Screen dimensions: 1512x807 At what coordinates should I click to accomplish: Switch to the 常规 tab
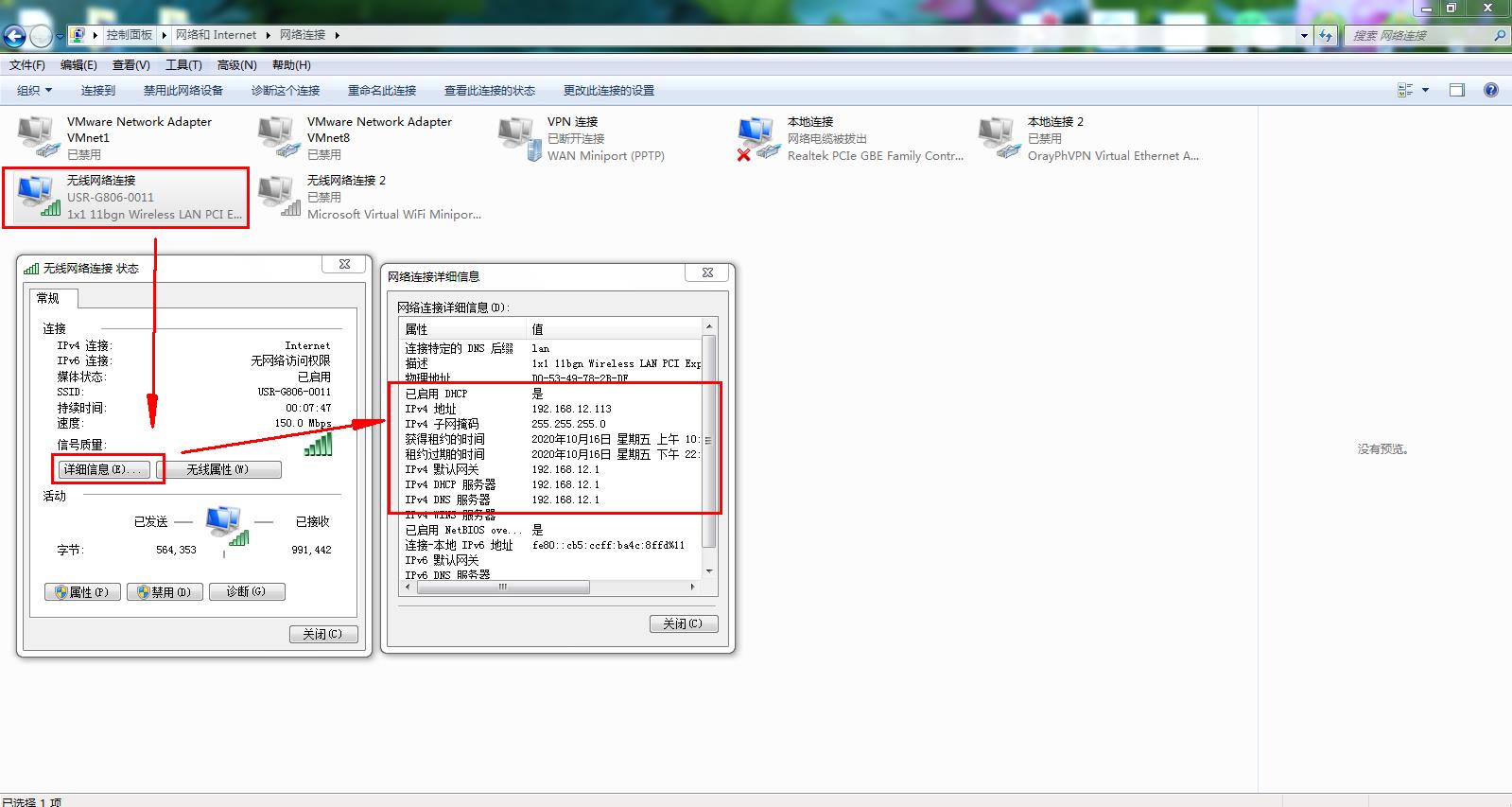click(x=48, y=298)
